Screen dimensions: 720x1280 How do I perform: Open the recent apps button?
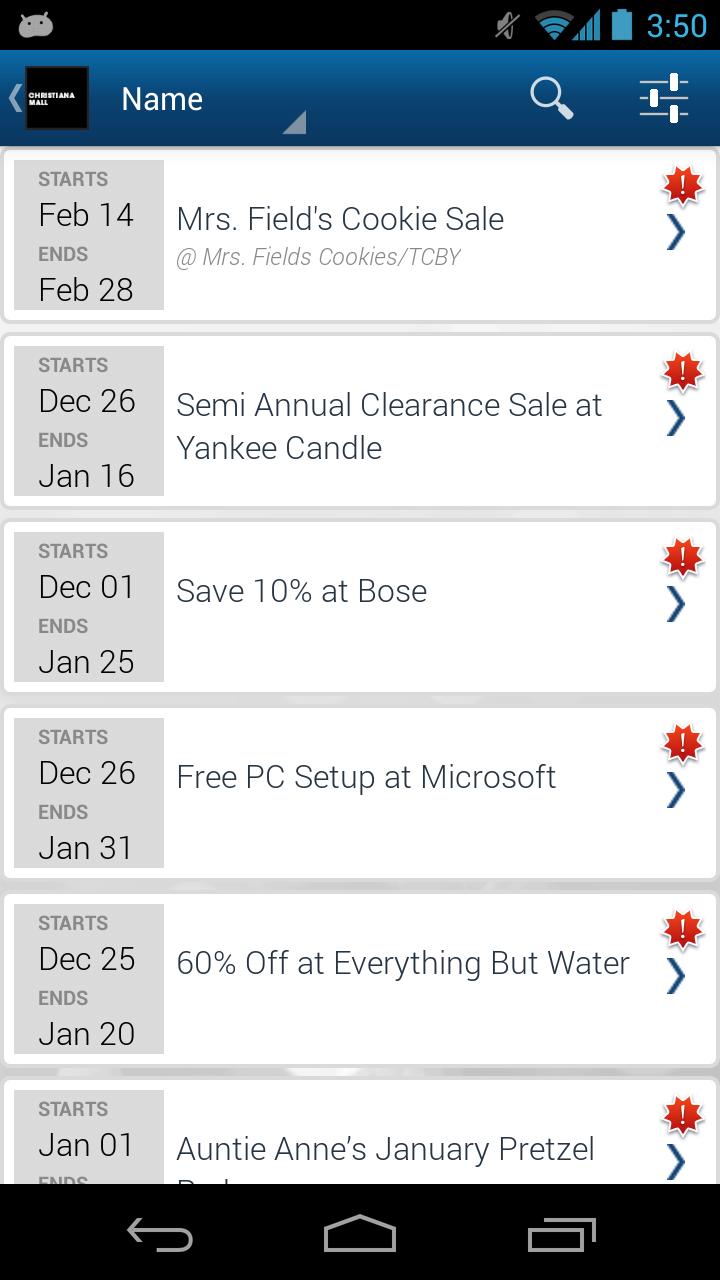[x=561, y=1235]
